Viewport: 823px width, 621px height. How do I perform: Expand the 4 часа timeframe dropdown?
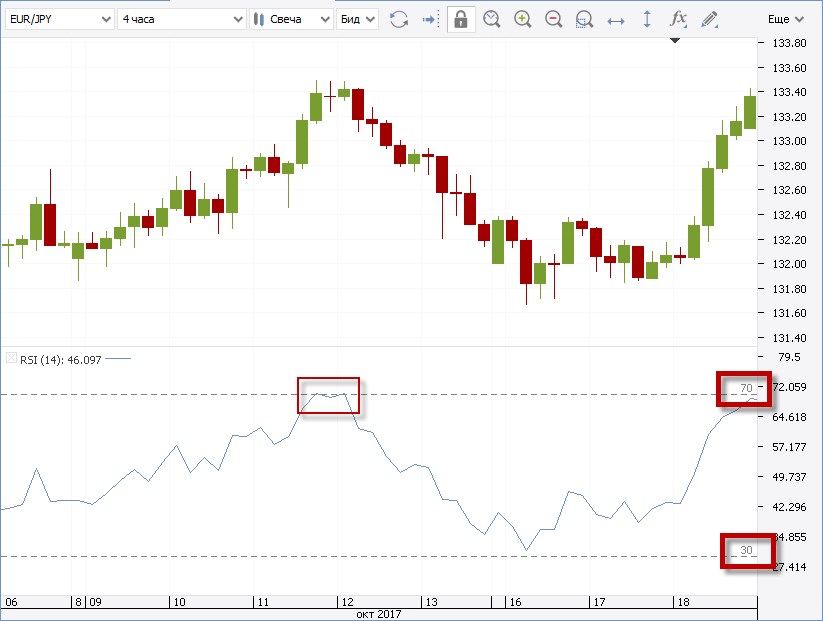point(180,19)
